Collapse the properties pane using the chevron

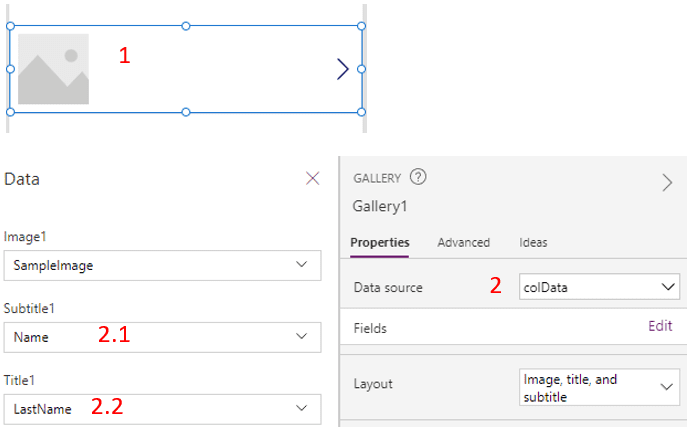[x=667, y=182]
